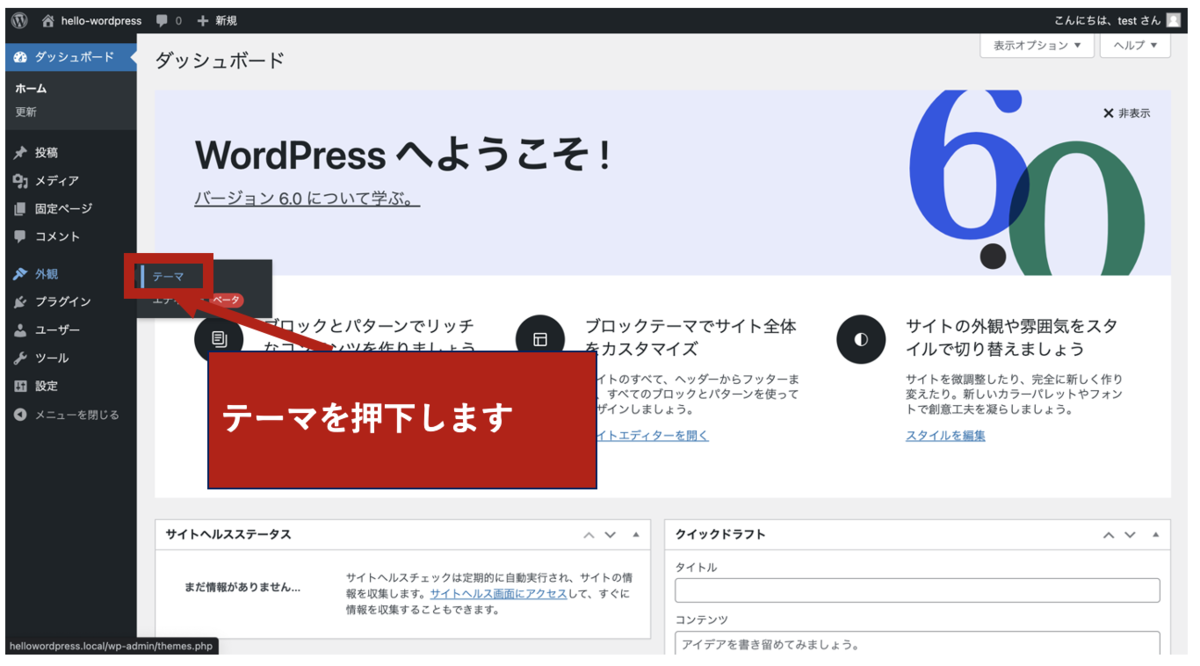Click the styles half-circle icon
This screenshot has width=1200, height=666.
(x=861, y=340)
